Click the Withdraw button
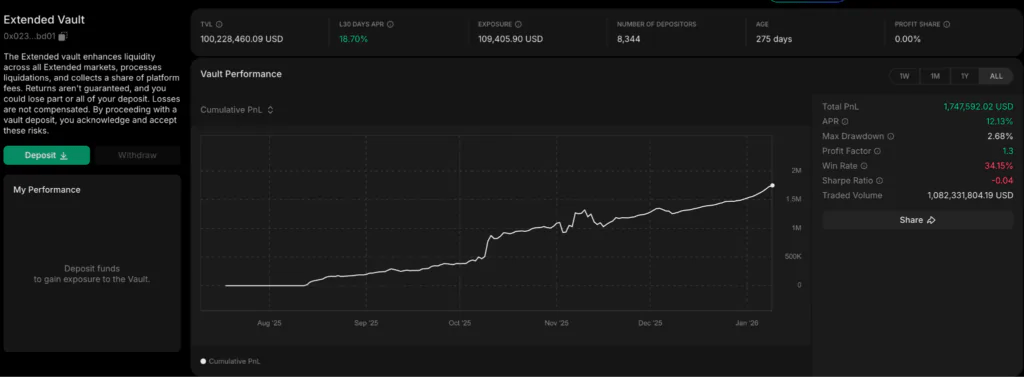 click(x=137, y=156)
